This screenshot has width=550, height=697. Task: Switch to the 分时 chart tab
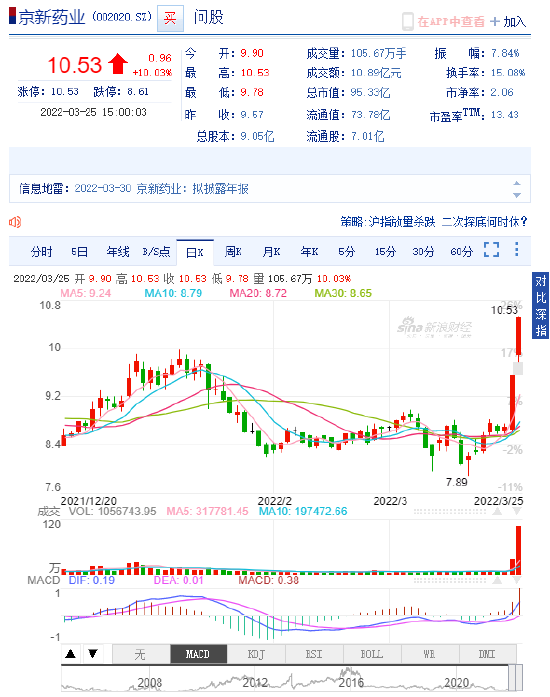coord(42,252)
